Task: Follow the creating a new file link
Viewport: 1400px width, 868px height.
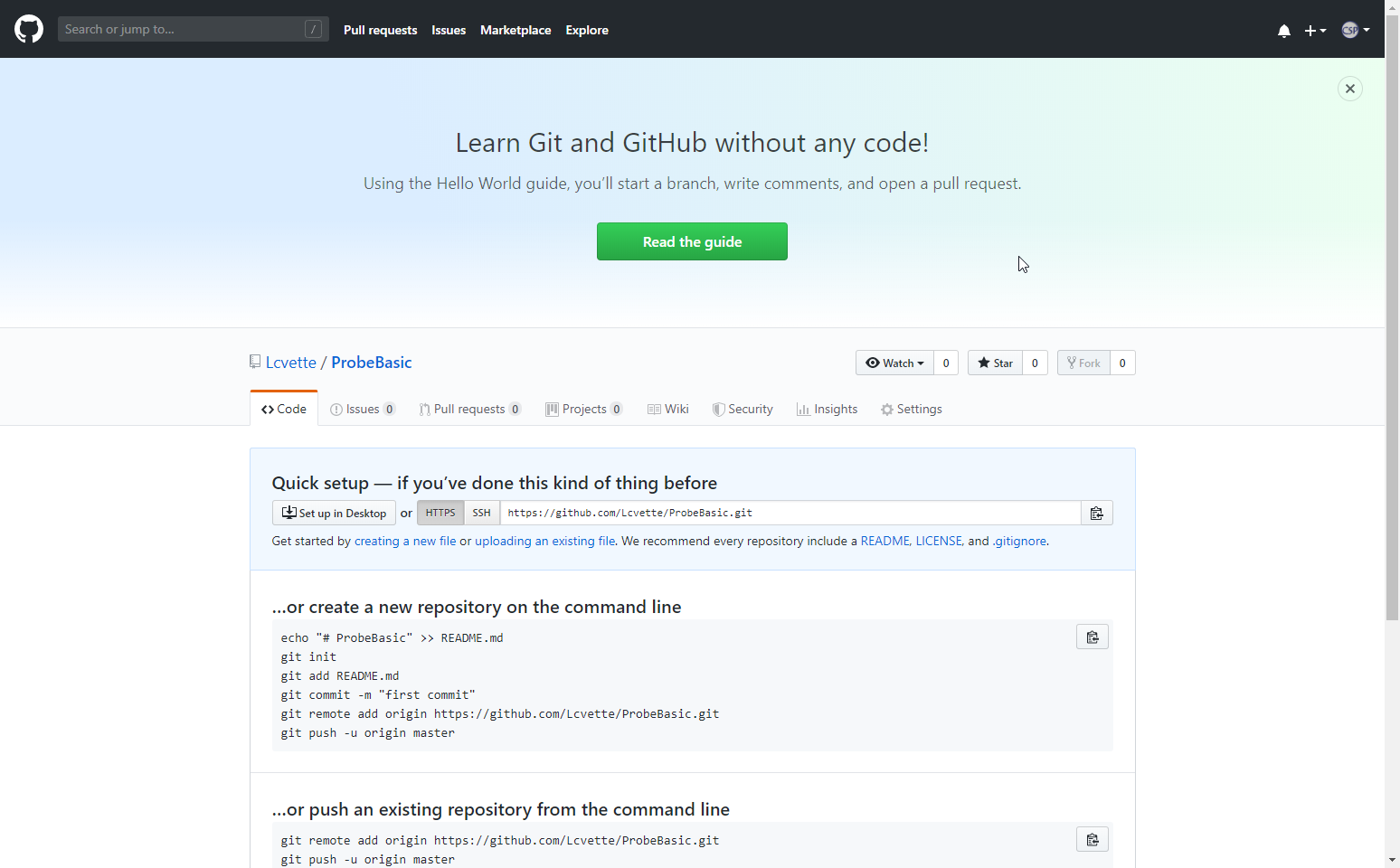Action: [x=405, y=541]
